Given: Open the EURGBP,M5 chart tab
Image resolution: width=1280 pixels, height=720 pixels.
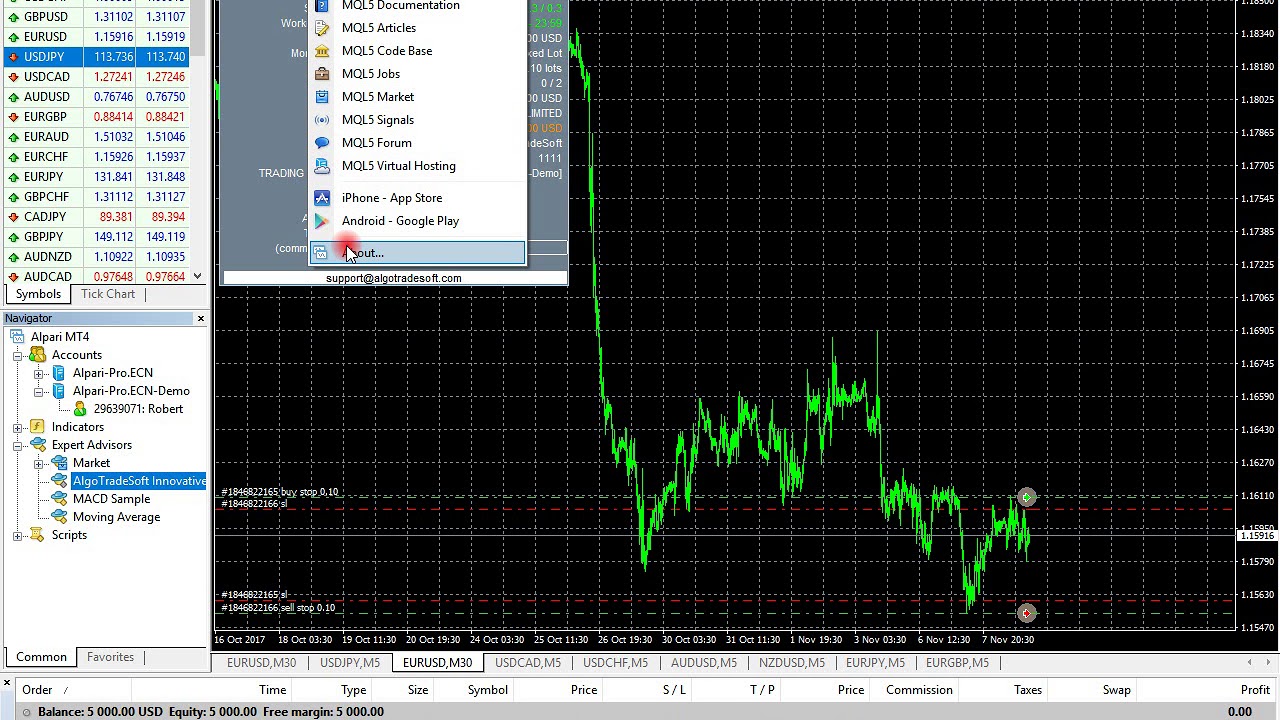Looking at the screenshot, I should pos(957,663).
